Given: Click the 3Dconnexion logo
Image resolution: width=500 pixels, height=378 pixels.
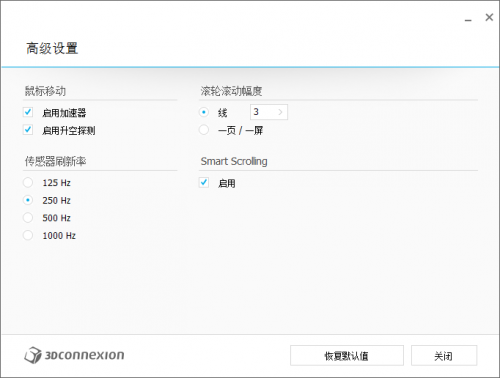Looking at the screenshot, I should [x=74, y=355].
